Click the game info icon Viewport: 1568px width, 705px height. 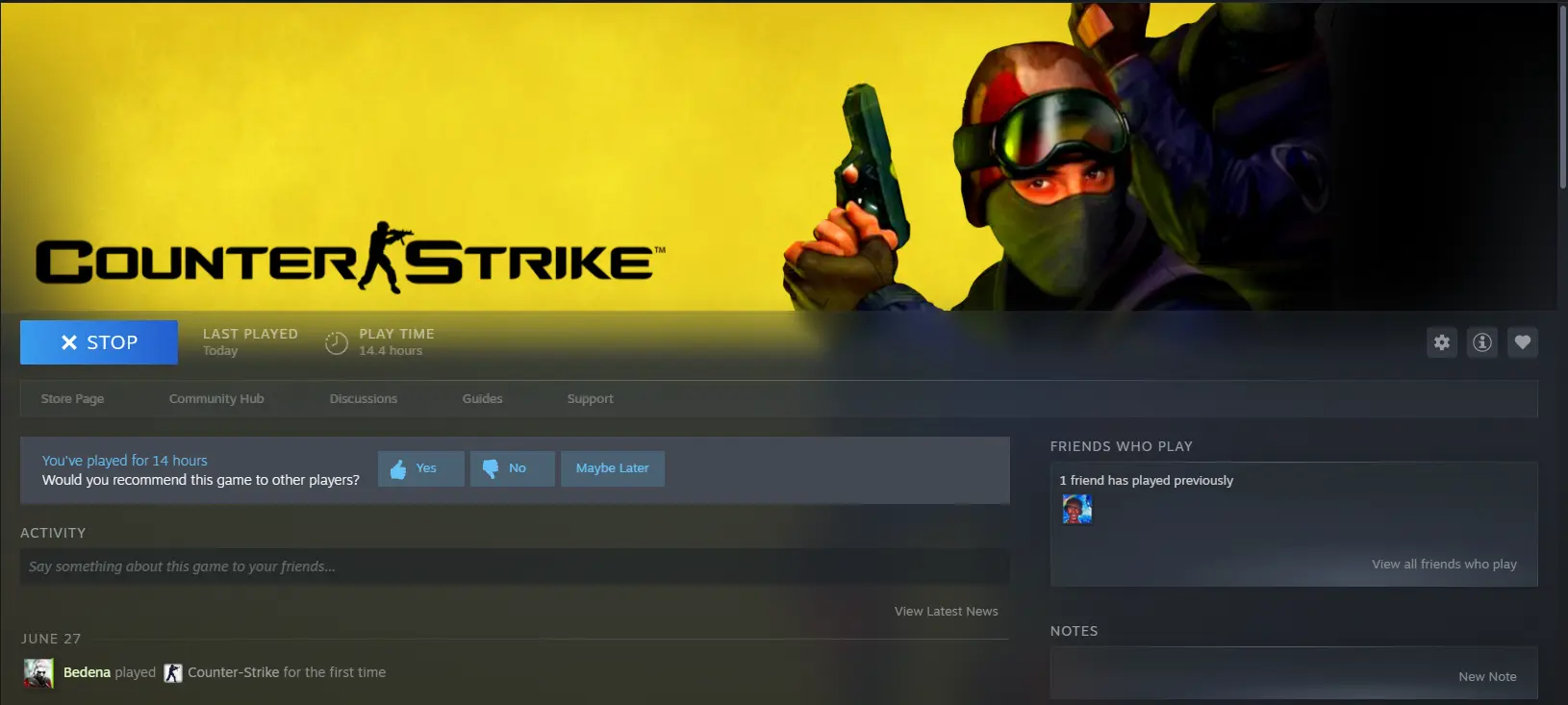(1481, 342)
